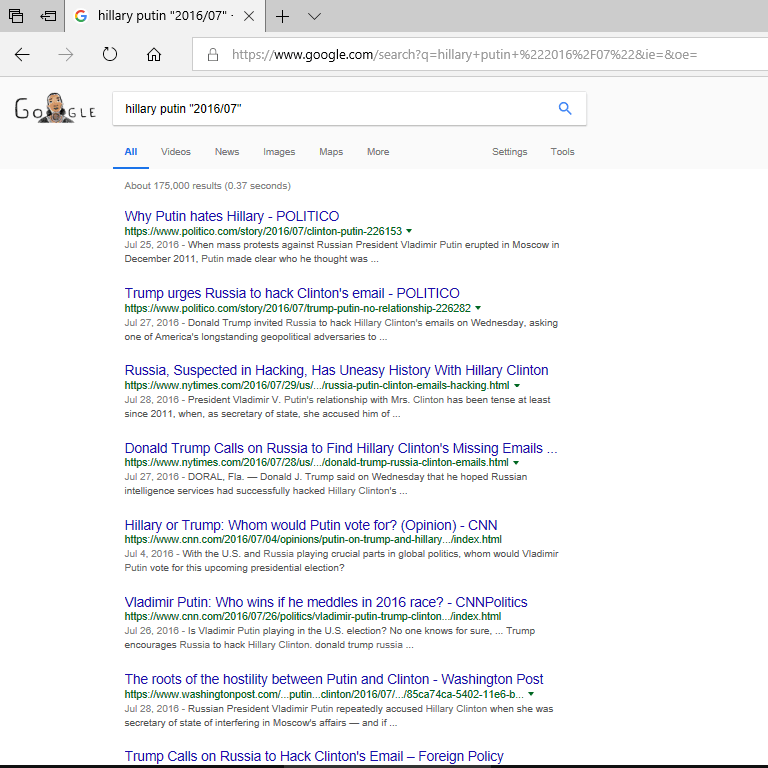The image size is (768, 768).
Task: Click the cnn.com 2016/07/04 opinions green URL
Action: (313, 539)
